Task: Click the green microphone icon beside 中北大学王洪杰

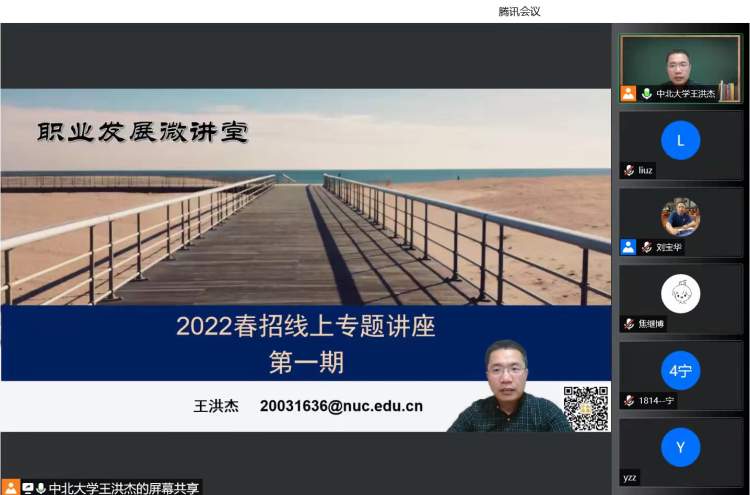Action: [647, 94]
